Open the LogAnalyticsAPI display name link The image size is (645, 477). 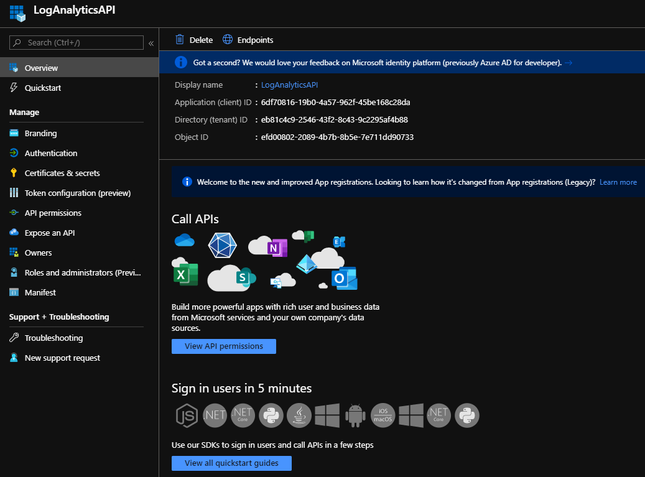tap(290, 85)
